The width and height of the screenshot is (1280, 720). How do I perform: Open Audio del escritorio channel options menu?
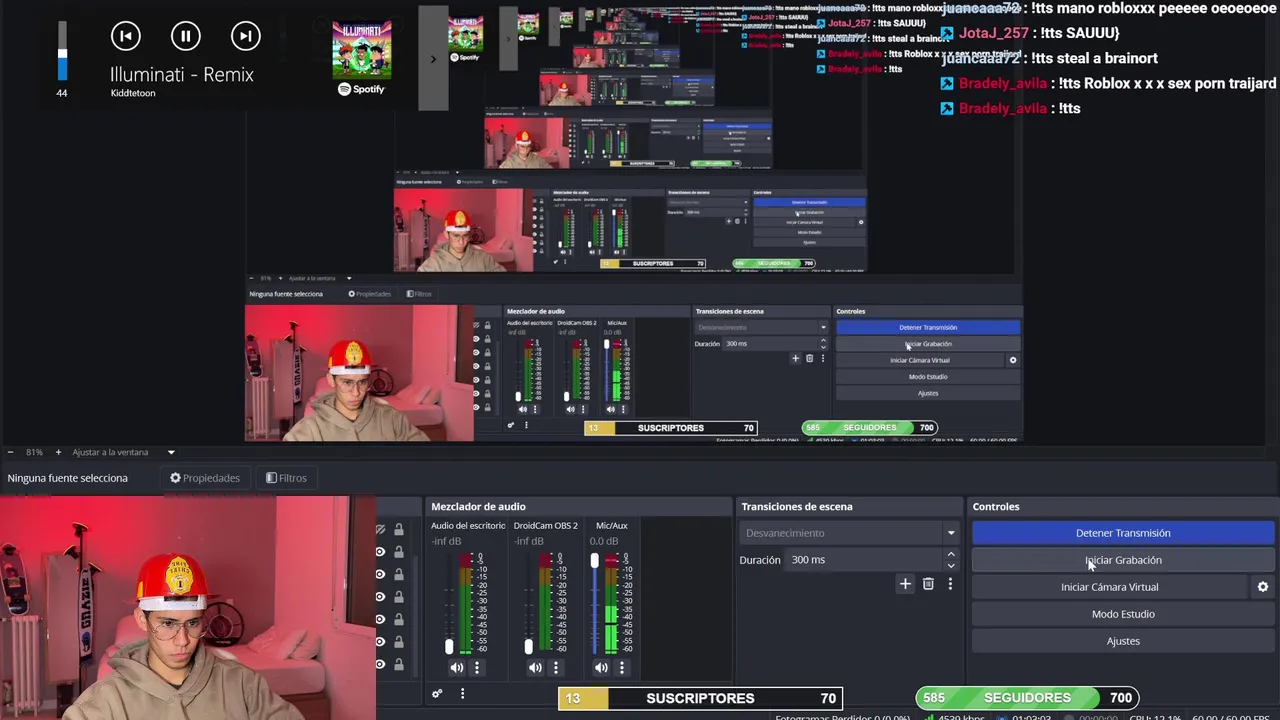click(x=477, y=667)
